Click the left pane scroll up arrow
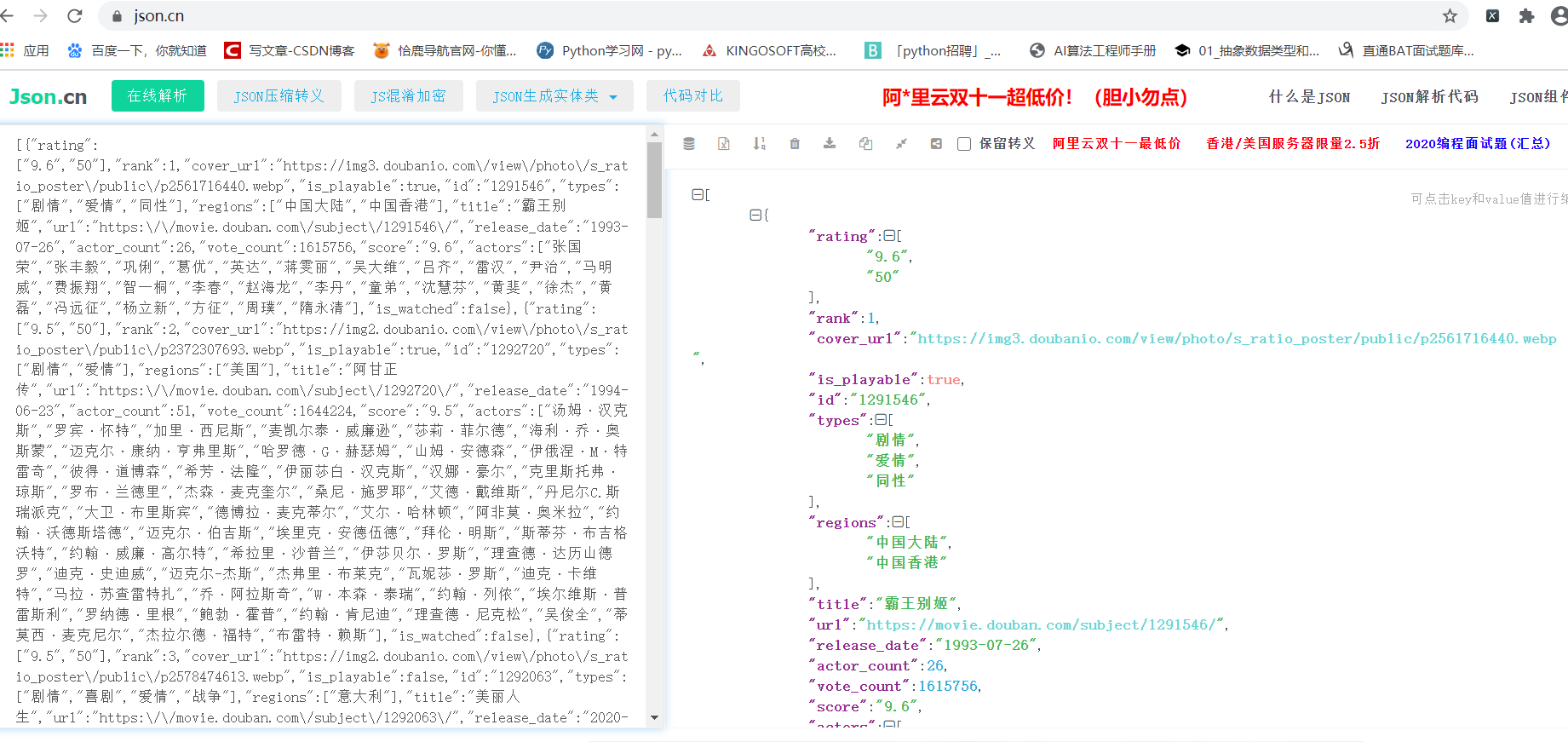This screenshot has width=1568, height=742. [x=654, y=134]
